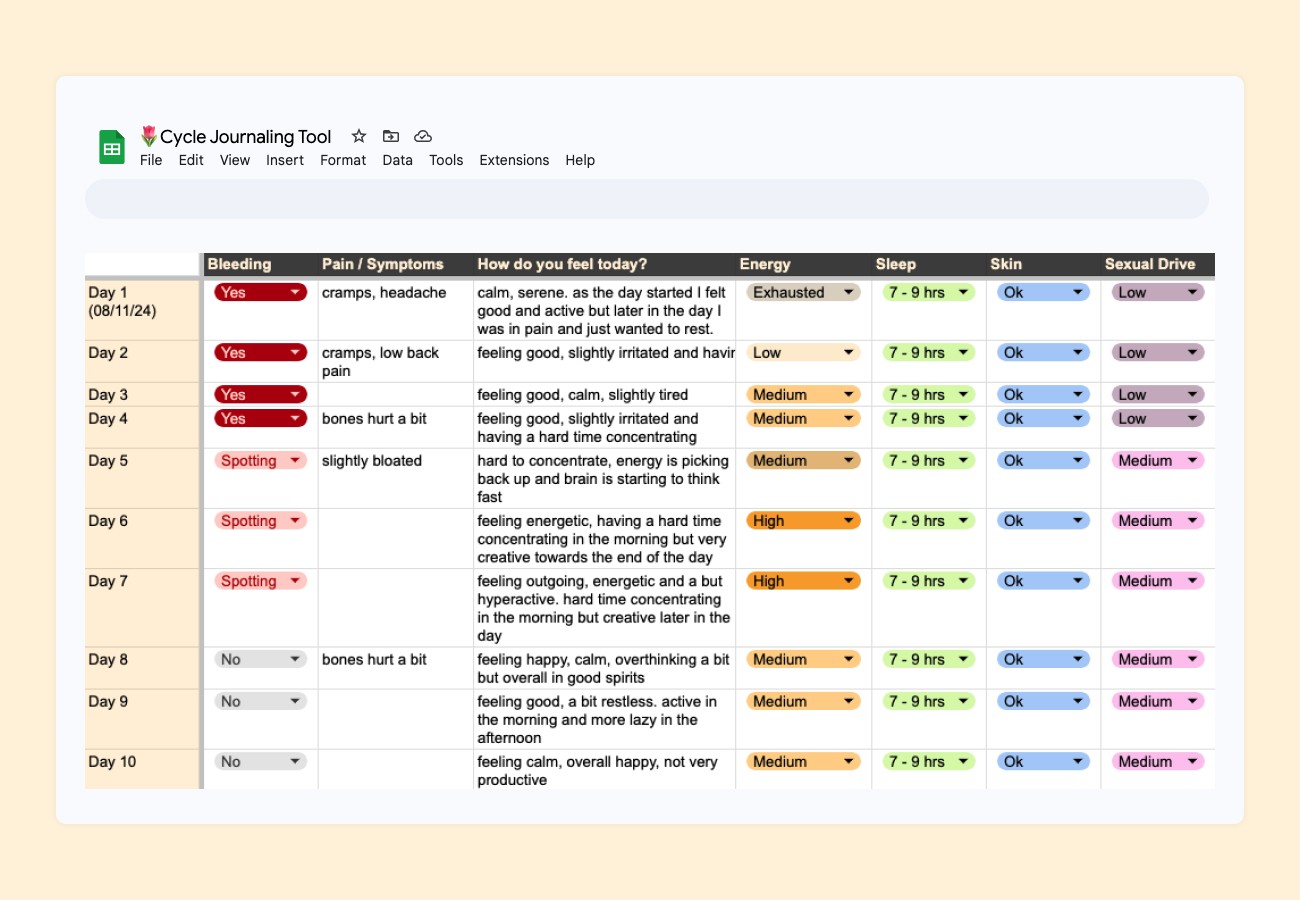Screen dimensions: 1300x900
Task: Star the Cycle Journaling Tool document
Action: [x=359, y=136]
